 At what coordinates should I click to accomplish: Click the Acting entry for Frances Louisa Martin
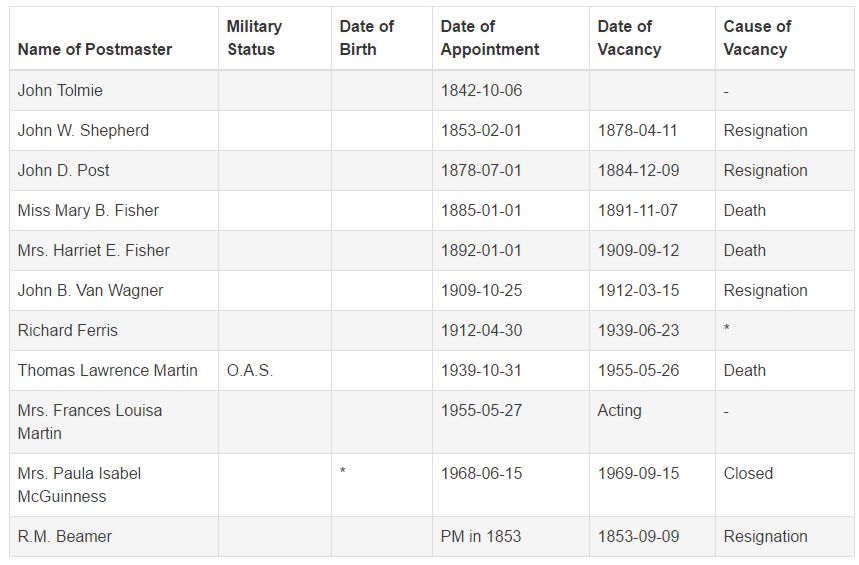pos(619,410)
